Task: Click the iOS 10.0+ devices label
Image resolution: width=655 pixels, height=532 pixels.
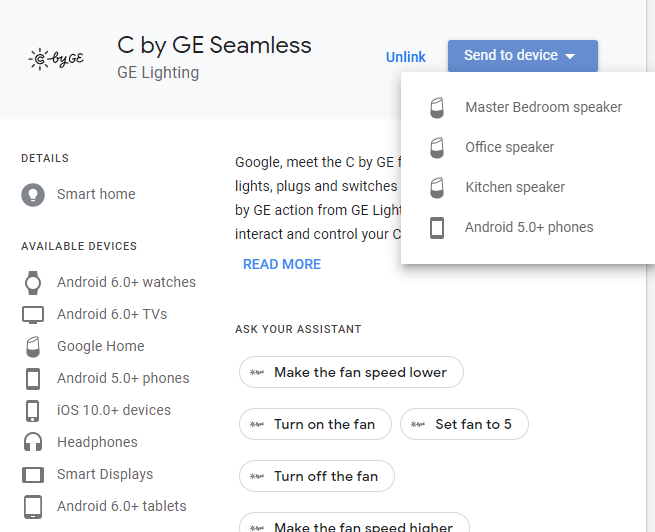Action: (114, 410)
